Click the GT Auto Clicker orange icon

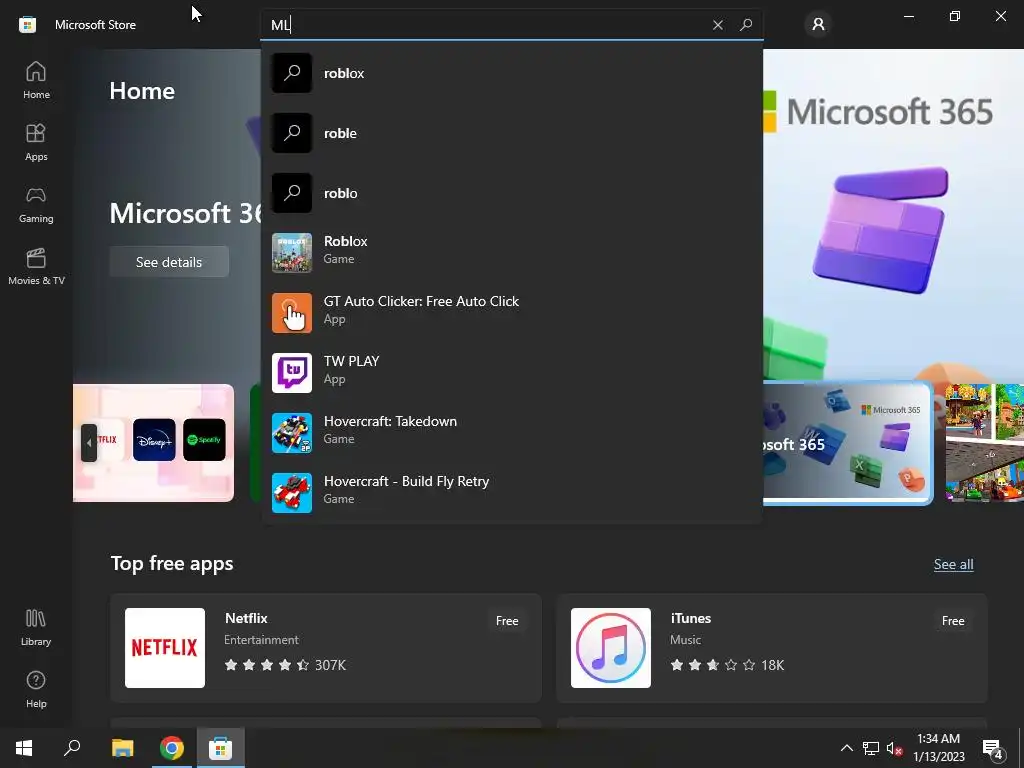(x=292, y=313)
